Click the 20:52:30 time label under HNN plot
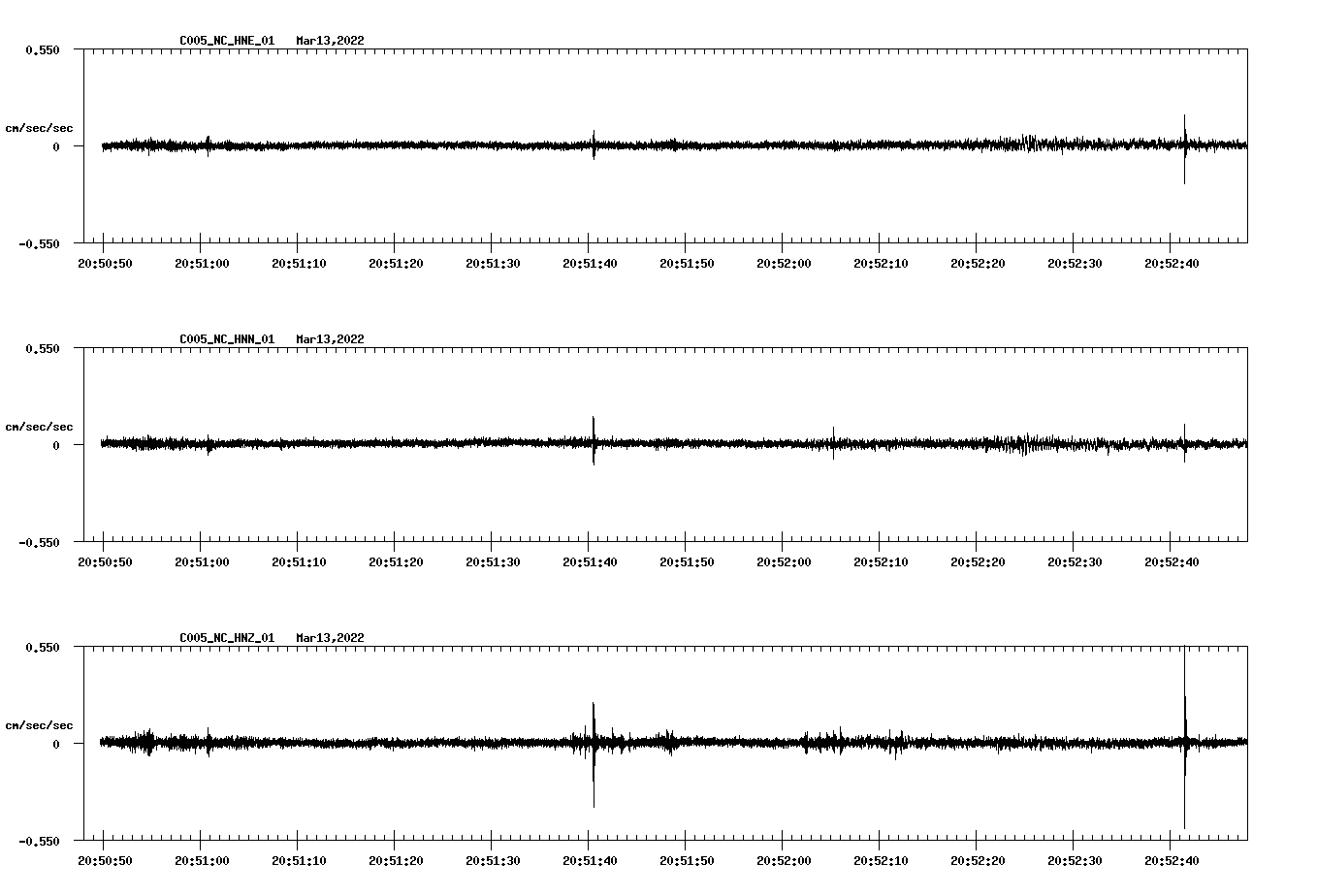1317x896 pixels. click(x=1075, y=562)
